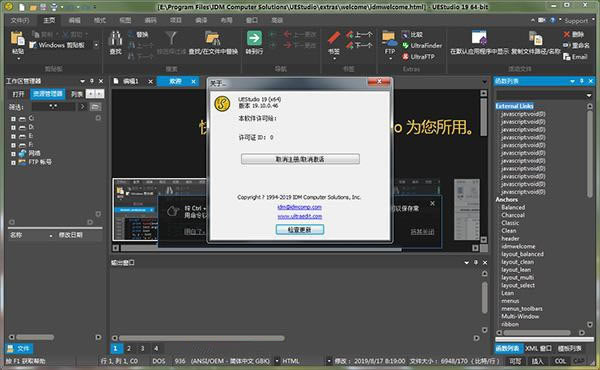Expand the Network (网络) node
The image size is (600, 370).
[13, 154]
